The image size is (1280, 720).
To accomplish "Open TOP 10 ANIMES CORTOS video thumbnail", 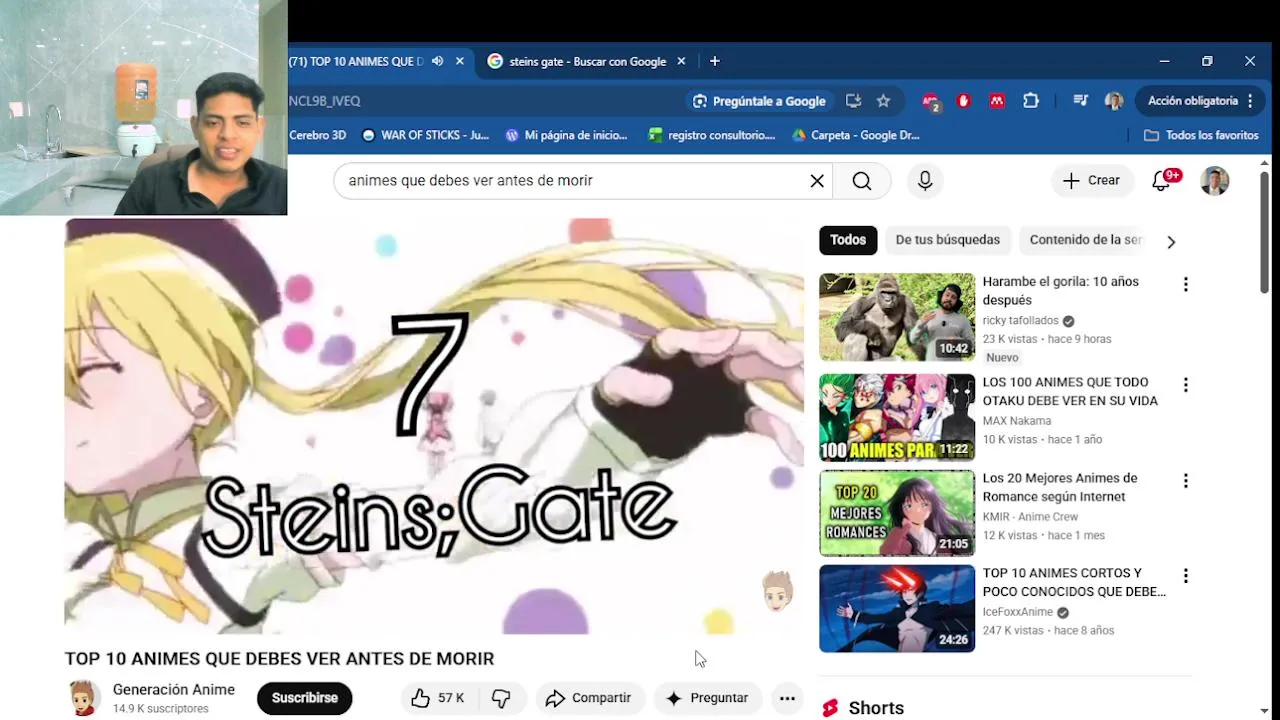I will click(x=897, y=608).
